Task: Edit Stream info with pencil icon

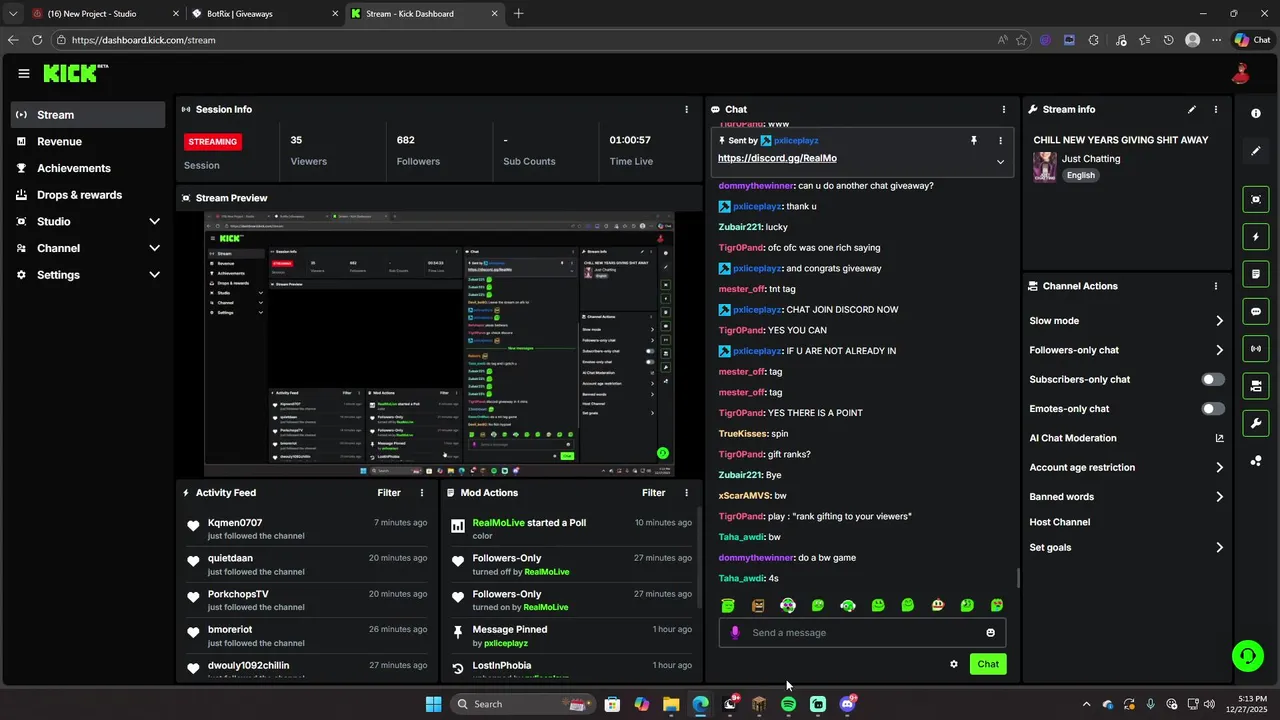Action: point(1191,109)
